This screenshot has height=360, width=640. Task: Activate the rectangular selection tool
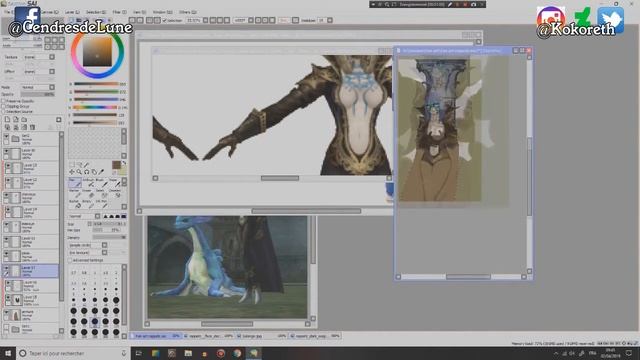(72, 164)
